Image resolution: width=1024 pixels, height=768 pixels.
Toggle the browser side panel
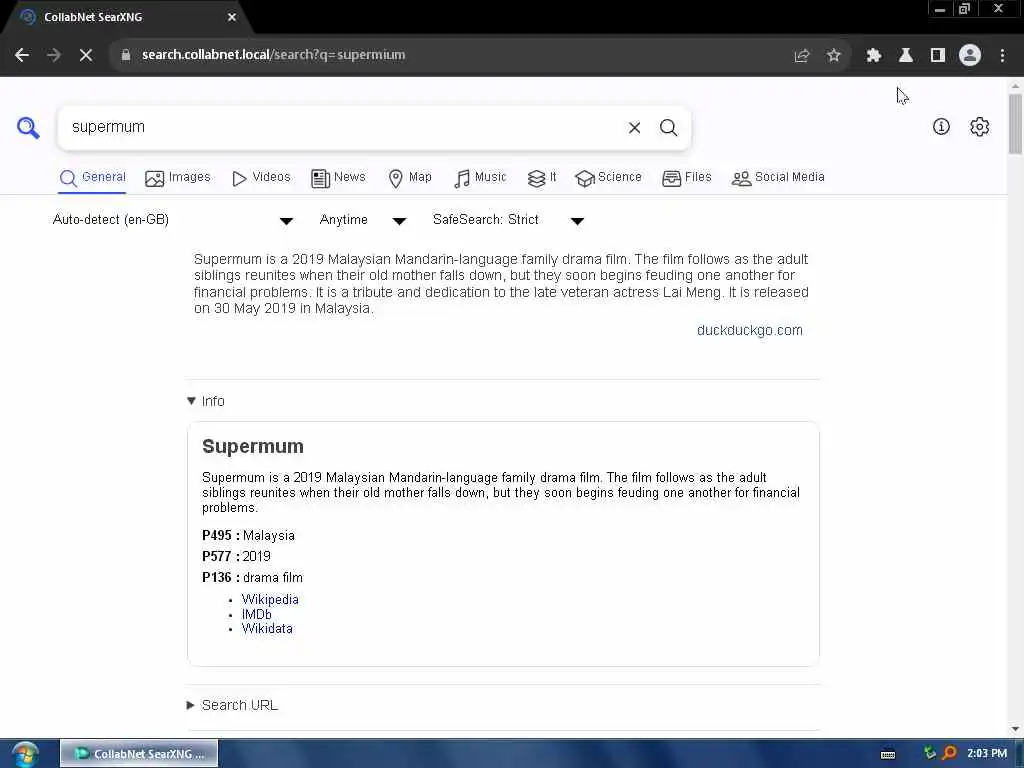coord(937,56)
